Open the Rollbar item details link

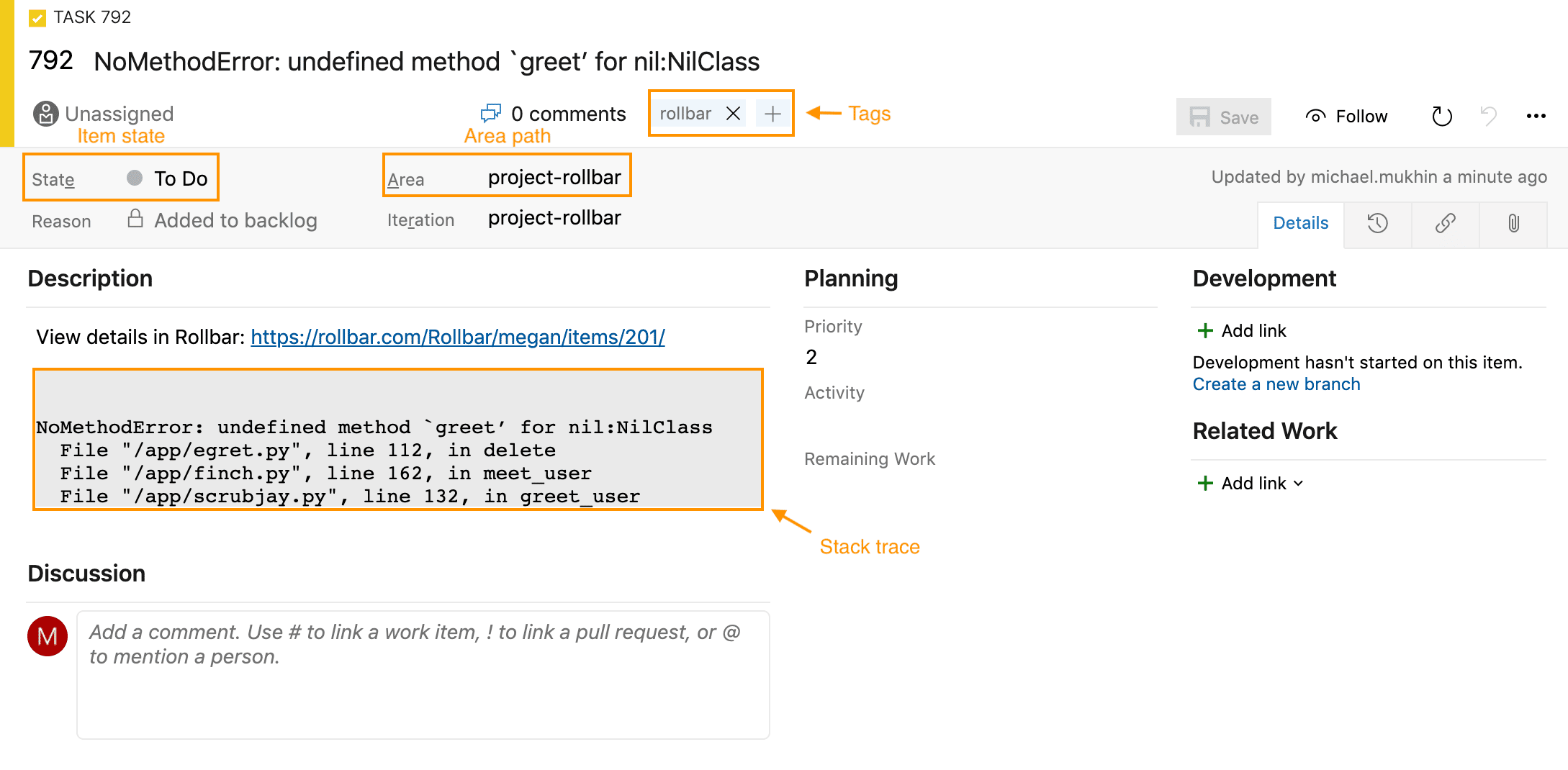[457, 337]
